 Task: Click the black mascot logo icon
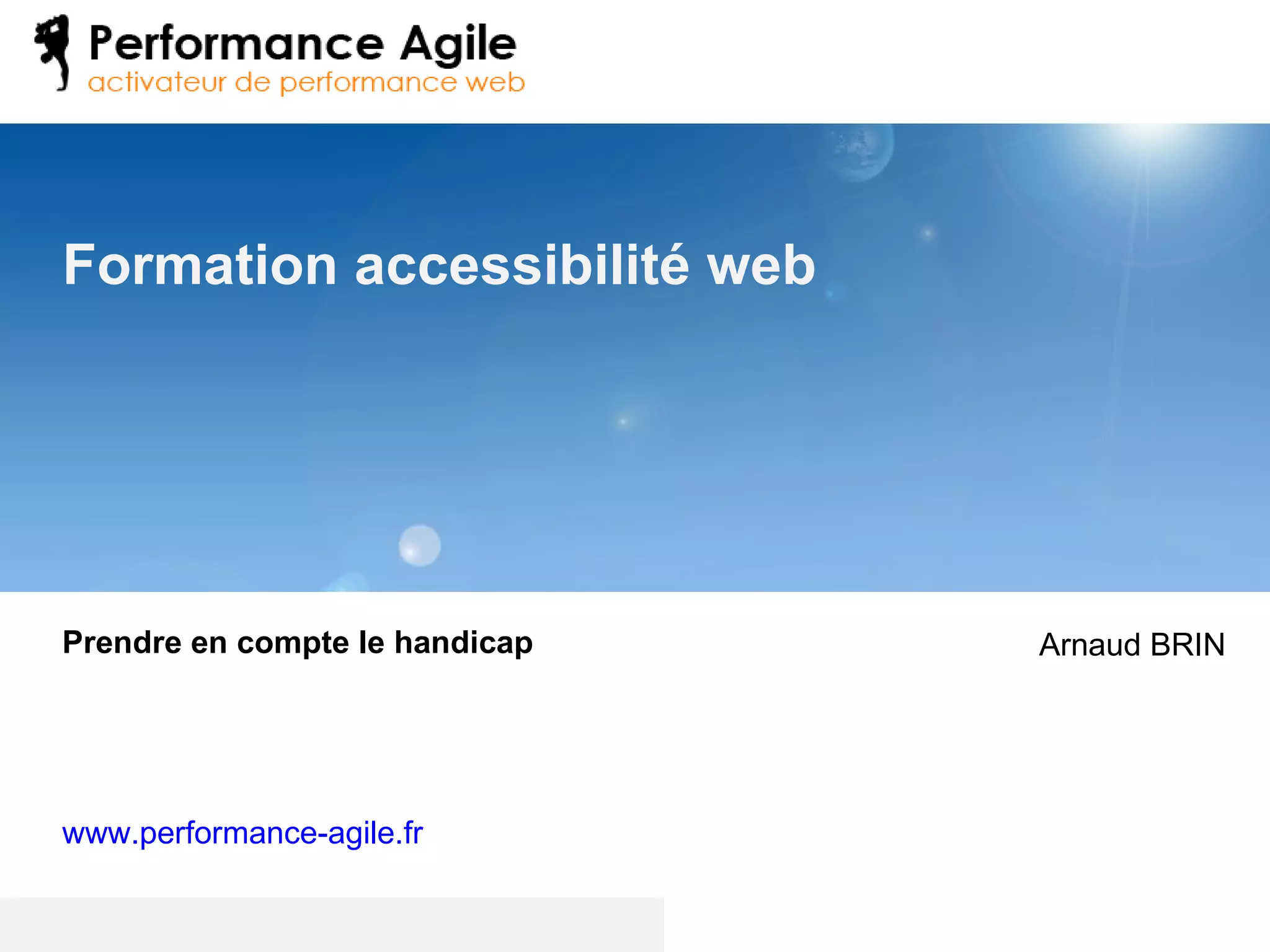(x=53, y=53)
